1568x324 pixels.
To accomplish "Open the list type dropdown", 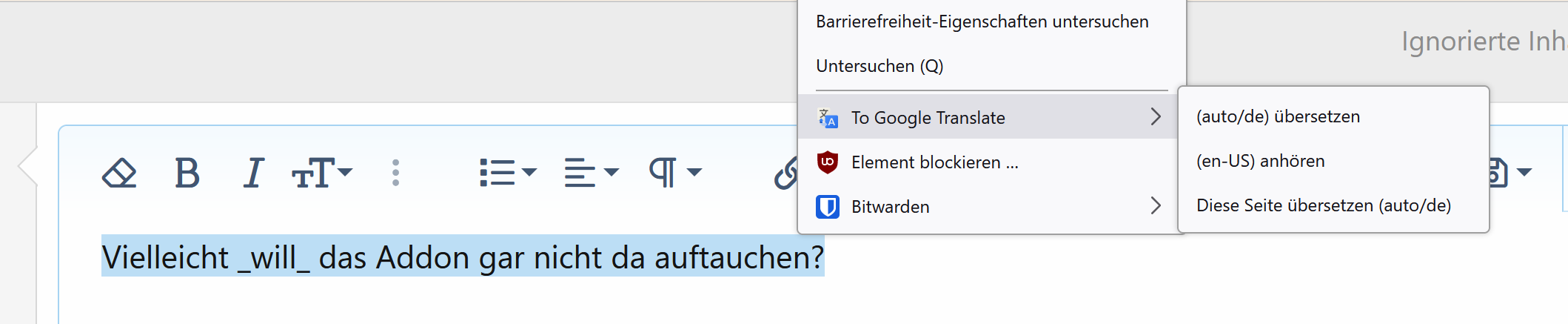I will click(x=508, y=173).
